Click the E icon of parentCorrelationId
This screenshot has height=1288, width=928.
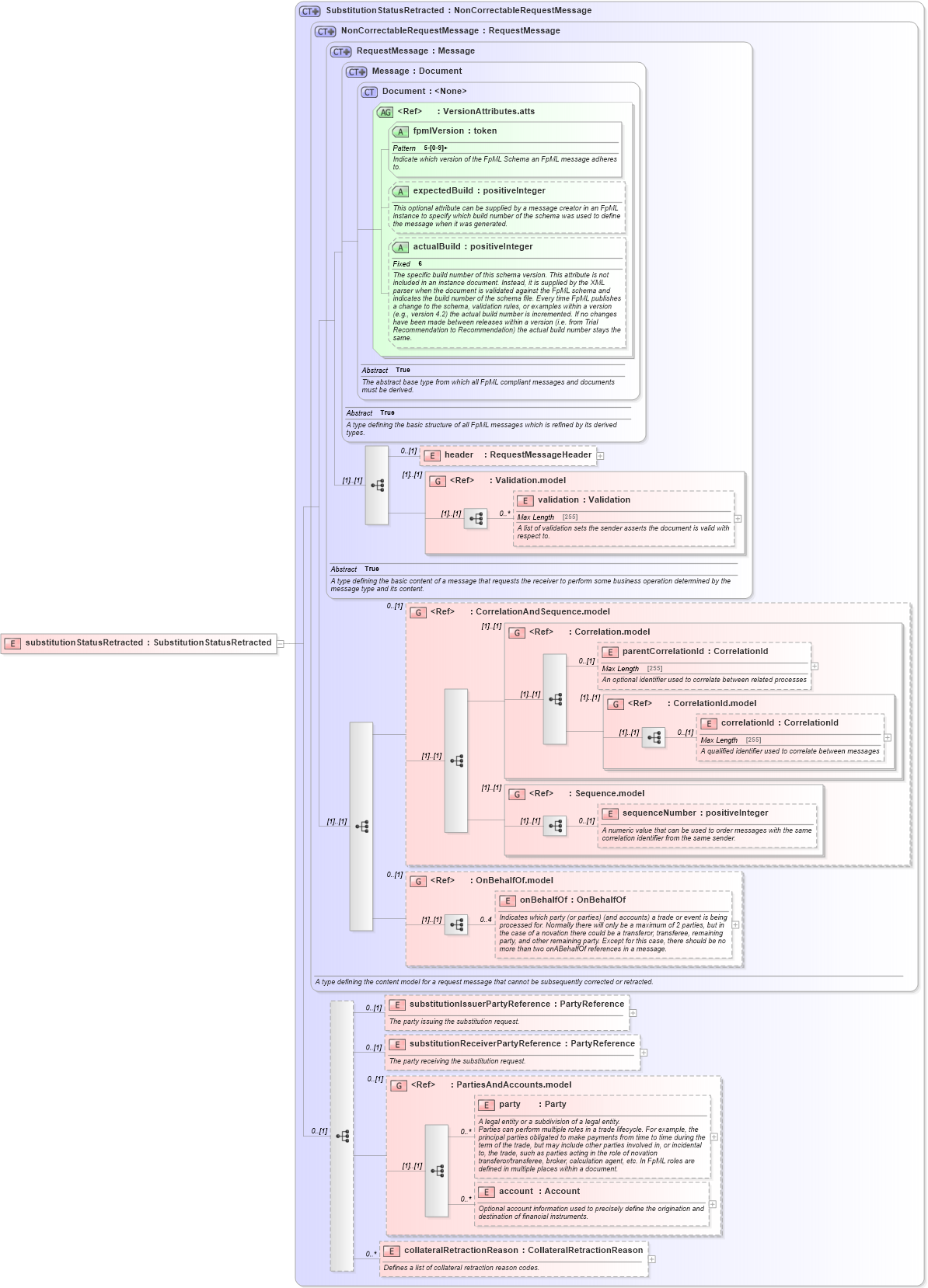[610, 653]
